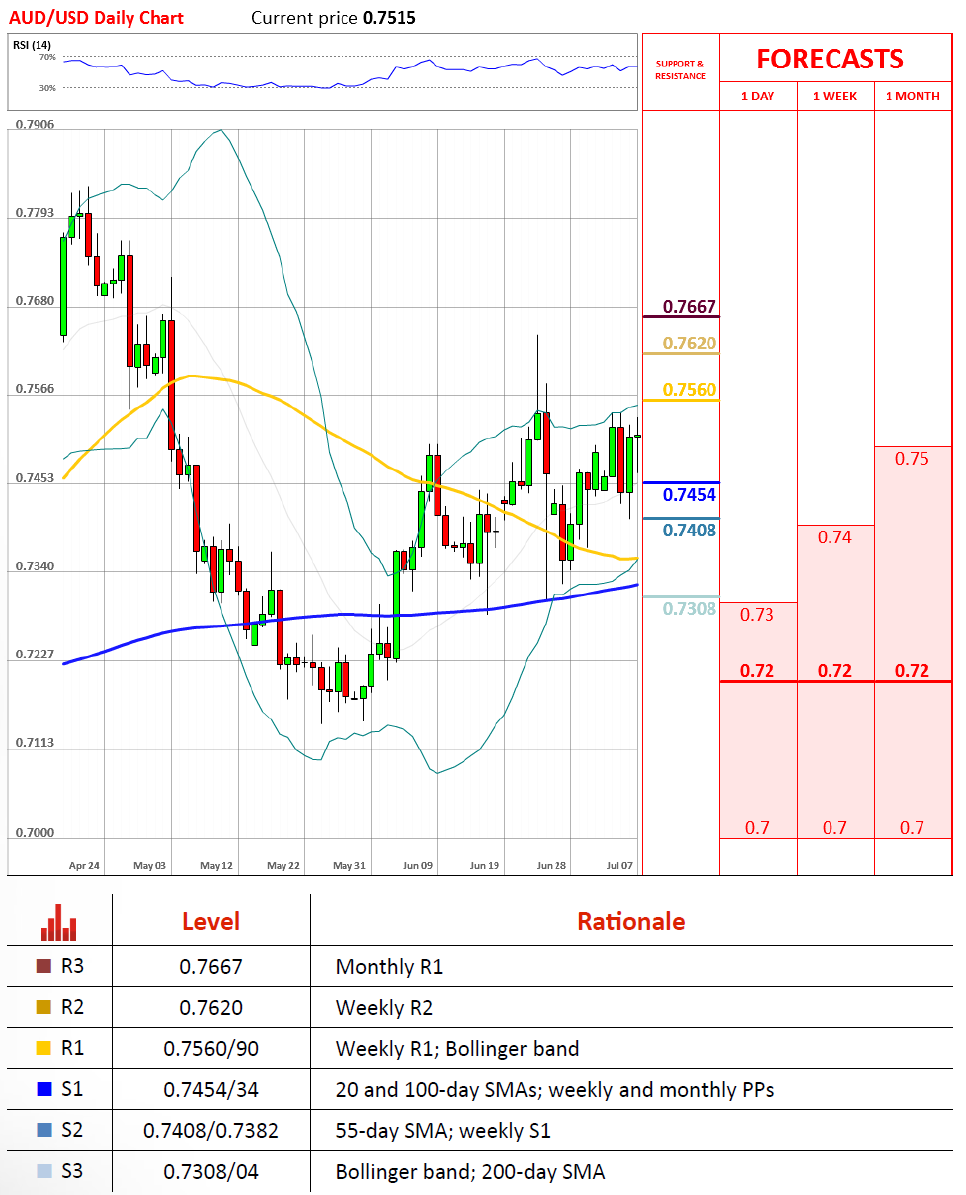
Task: Click the Rationale column heading
Action: click(x=630, y=921)
